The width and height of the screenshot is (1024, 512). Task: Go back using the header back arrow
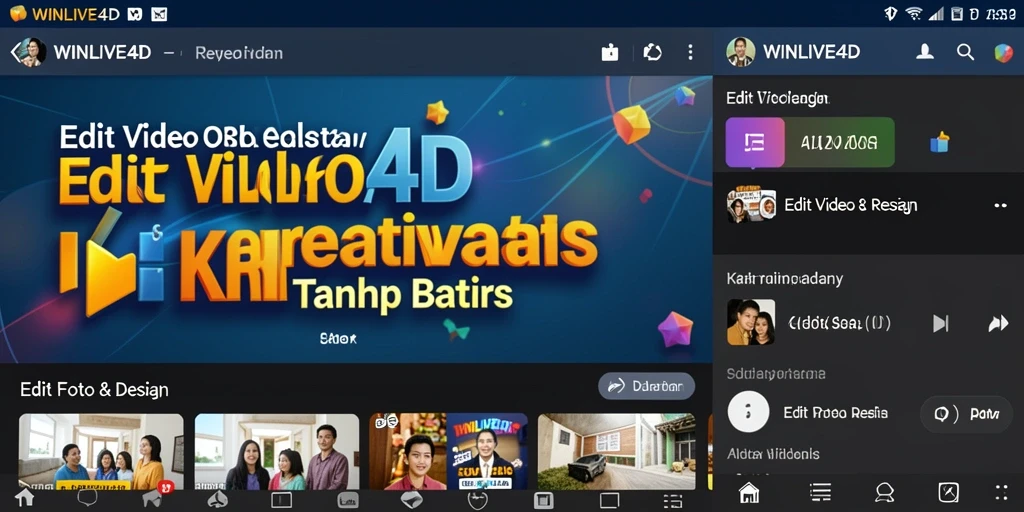tap(14, 52)
